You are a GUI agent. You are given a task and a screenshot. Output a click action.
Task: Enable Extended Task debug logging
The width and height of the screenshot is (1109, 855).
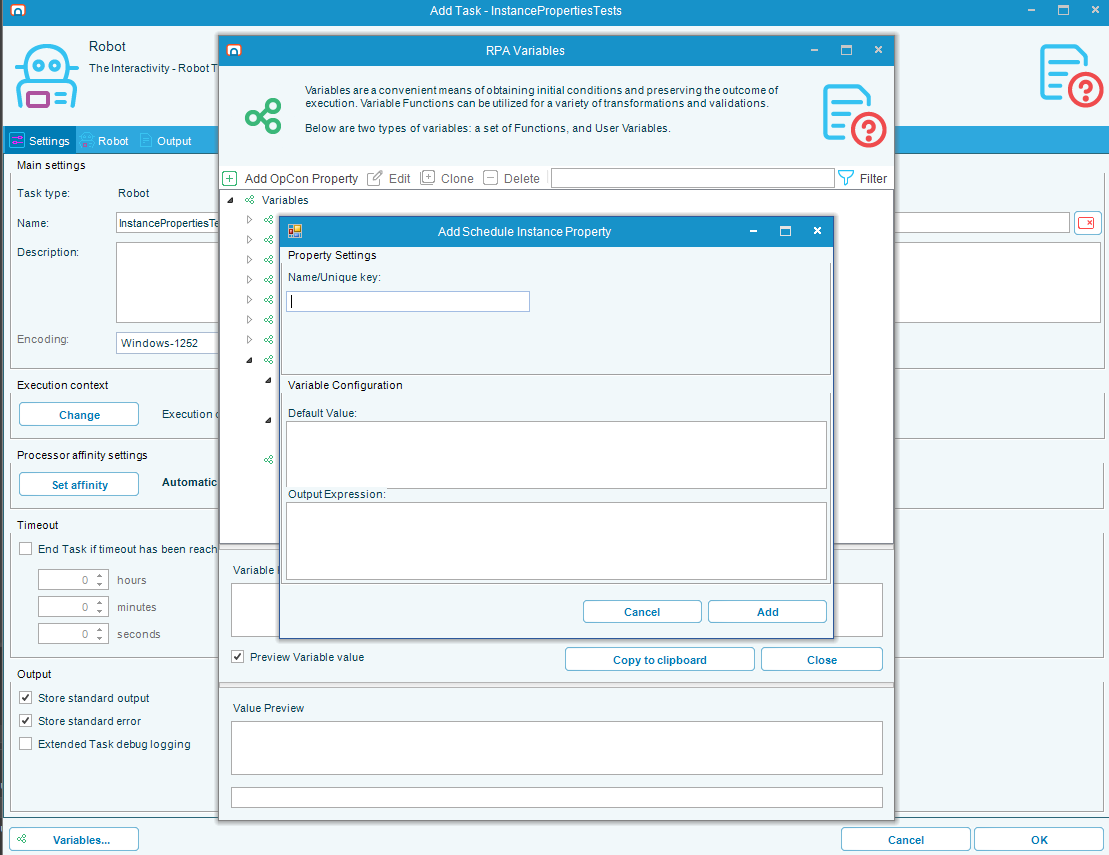point(24,744)
